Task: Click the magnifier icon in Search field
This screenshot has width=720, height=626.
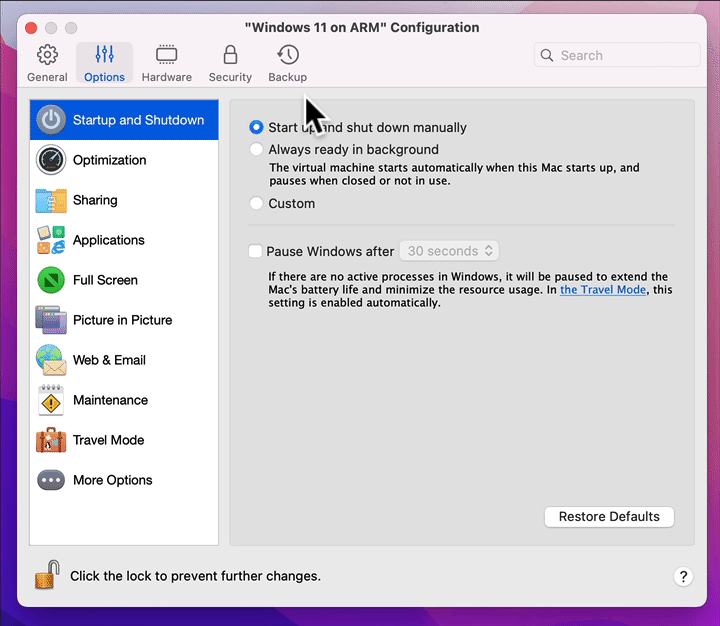Action: (x=546, y=55)
